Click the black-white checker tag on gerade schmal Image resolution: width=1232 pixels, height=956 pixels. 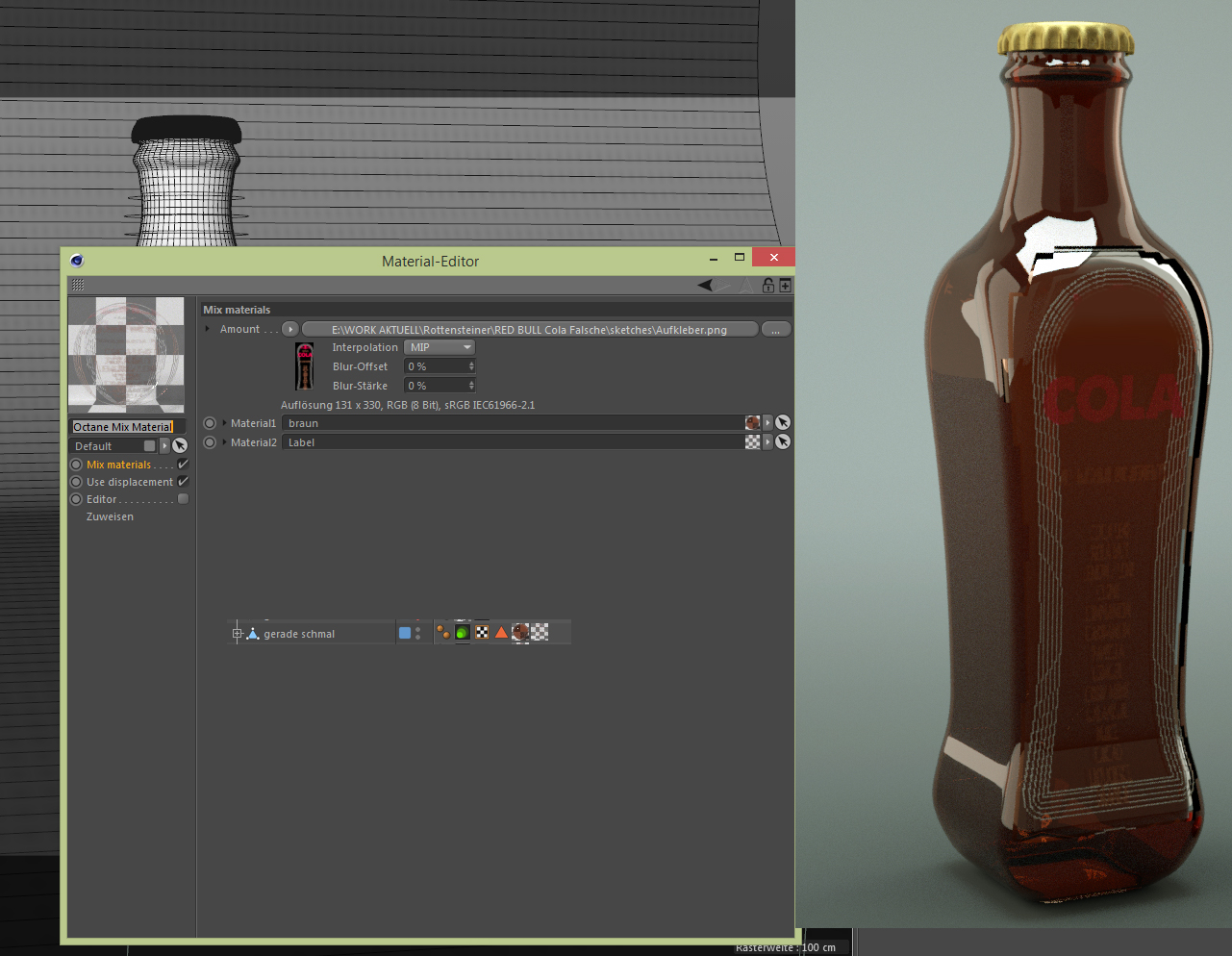click(x=482, y=632)
